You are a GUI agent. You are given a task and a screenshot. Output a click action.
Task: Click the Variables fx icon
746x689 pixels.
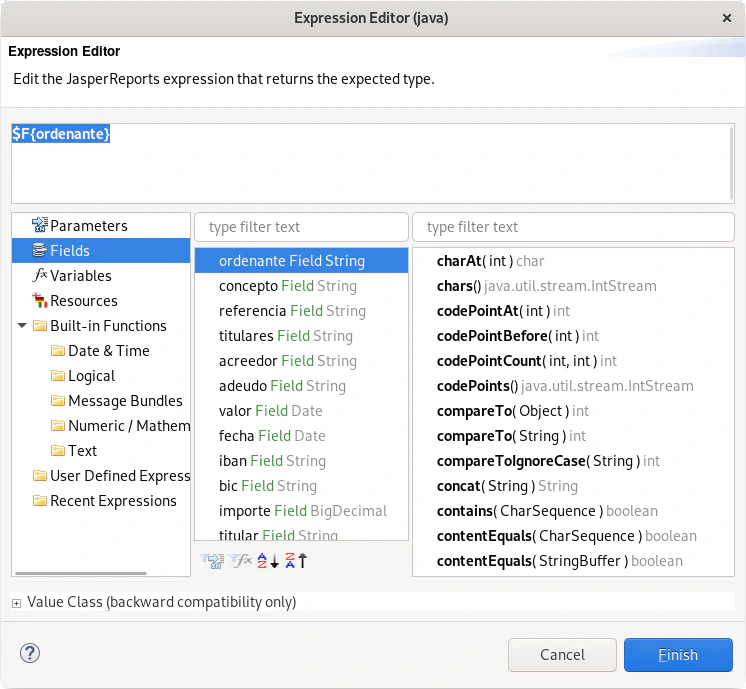click(x=40, y=276)
